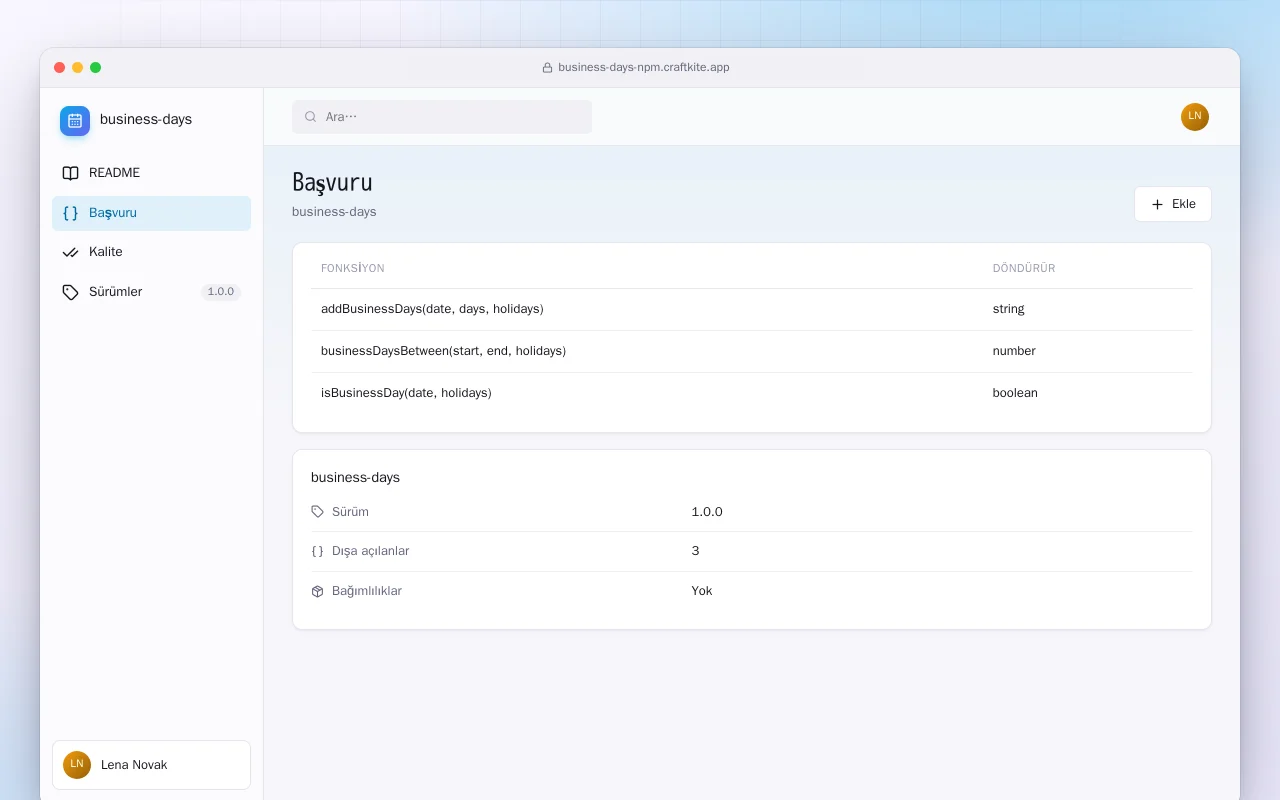Click the address bar URL
The image size is (1280, 800).
(x=644, y=68)
